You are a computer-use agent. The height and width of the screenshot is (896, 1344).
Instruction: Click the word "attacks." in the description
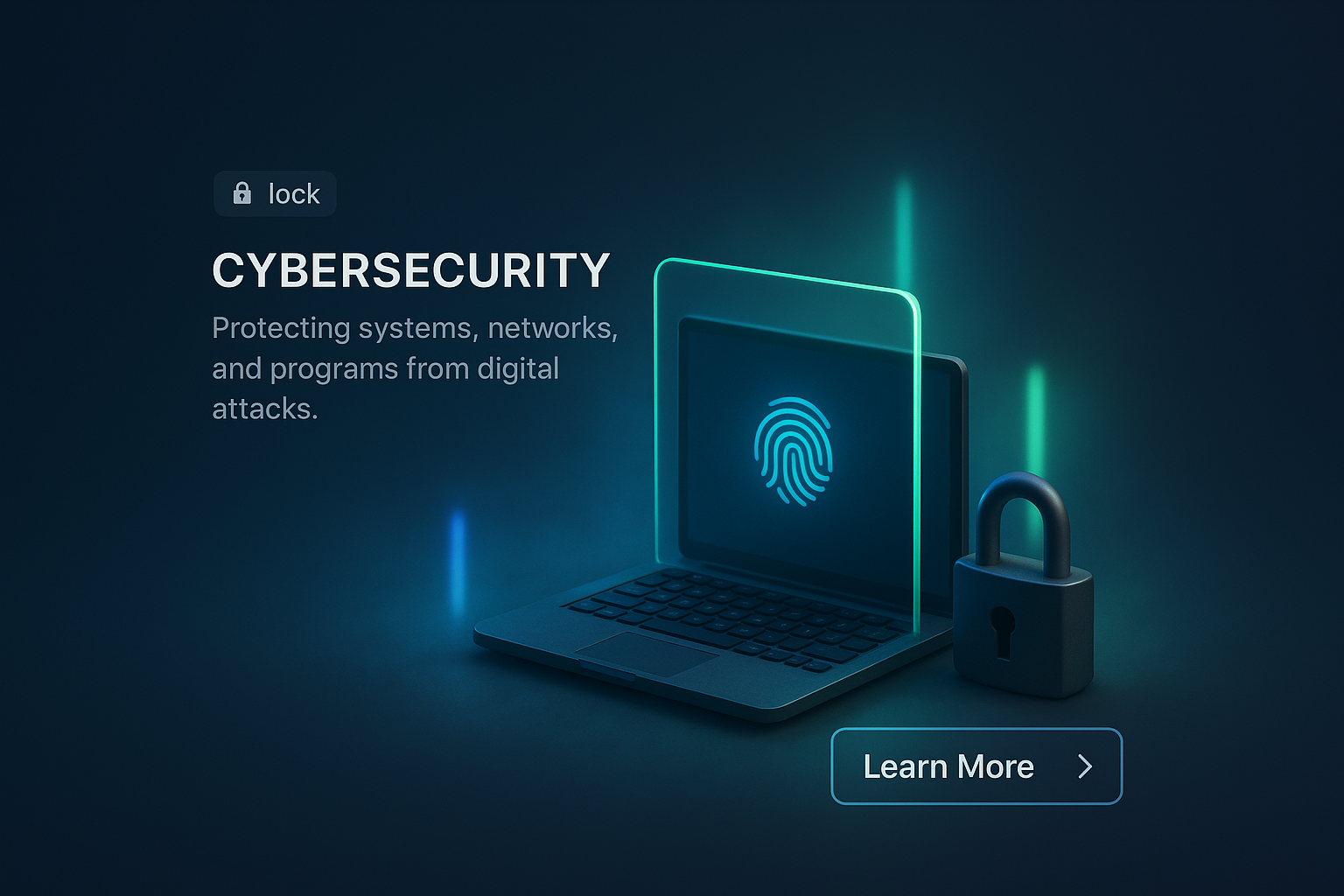tap(265, 409)
